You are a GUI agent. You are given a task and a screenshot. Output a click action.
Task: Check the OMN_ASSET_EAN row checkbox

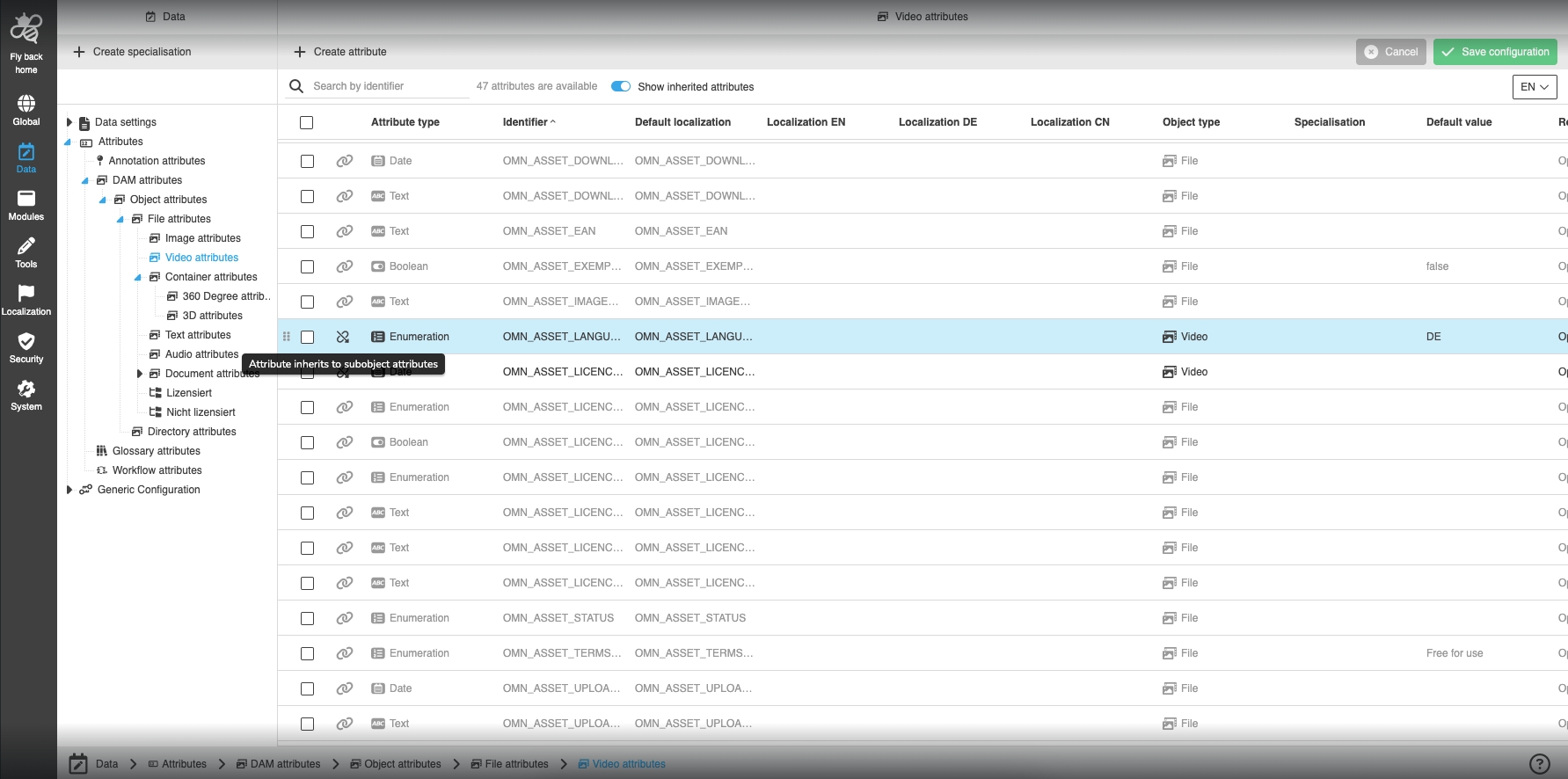click(307, 231)
